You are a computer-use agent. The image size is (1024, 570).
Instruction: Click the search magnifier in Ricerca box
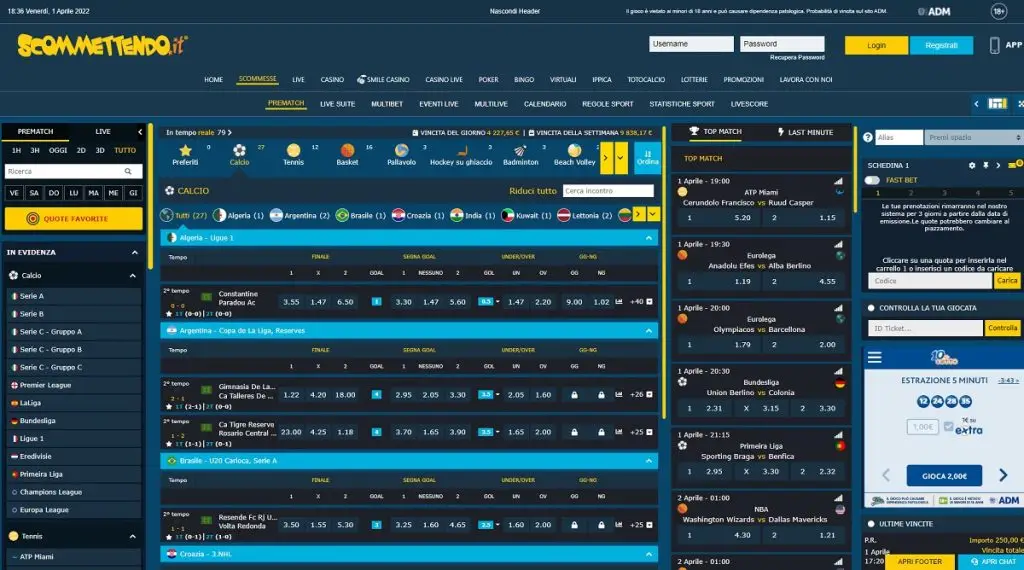128,171
